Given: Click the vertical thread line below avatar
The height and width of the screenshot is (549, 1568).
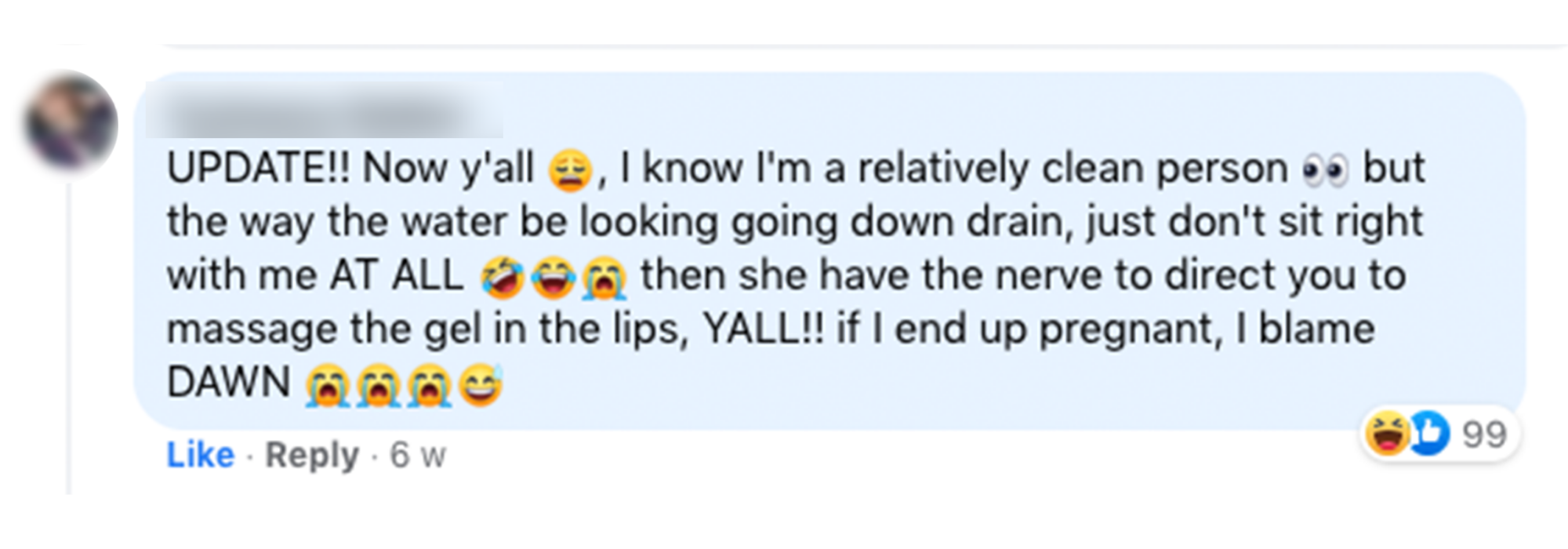Looking at the screenshot, I should point(68,337).
